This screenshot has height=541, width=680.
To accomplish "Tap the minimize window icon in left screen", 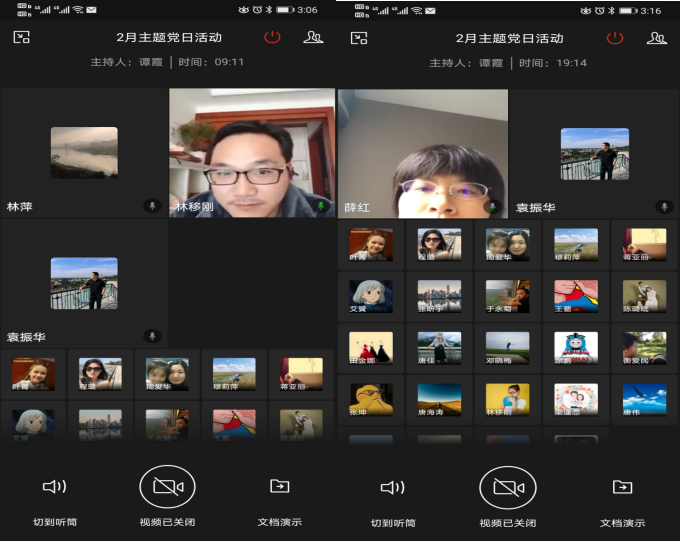I will pyautogui.click(x=21, y=38).
